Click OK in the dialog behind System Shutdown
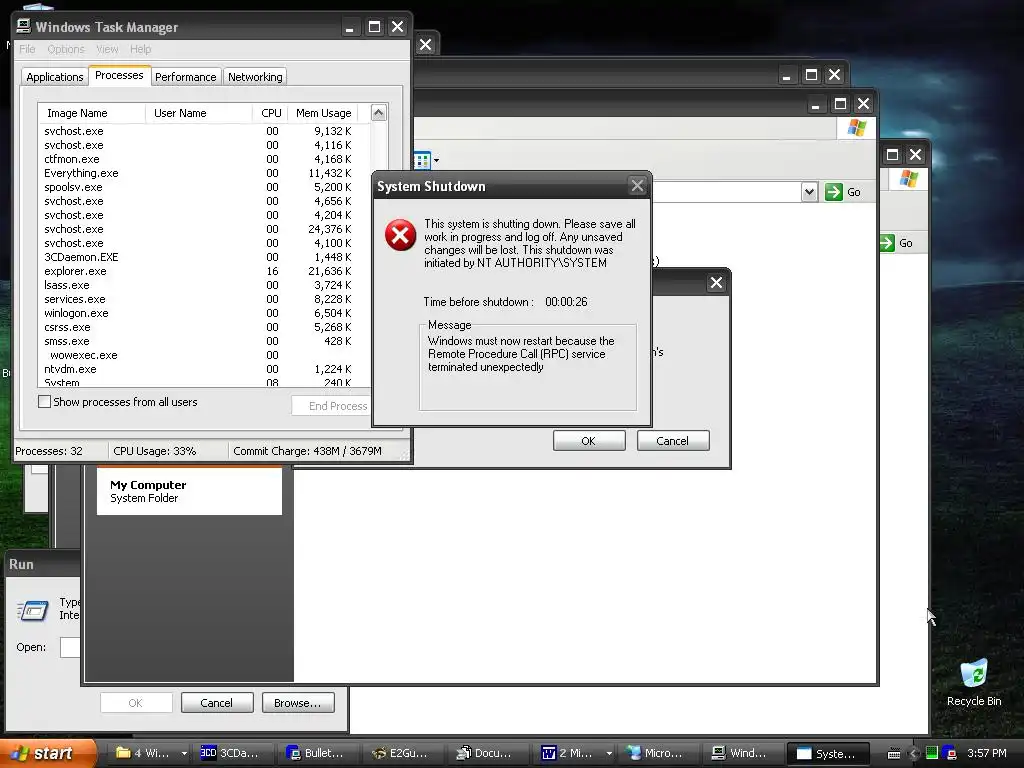The image size is (1024, 768). [588, 441]
